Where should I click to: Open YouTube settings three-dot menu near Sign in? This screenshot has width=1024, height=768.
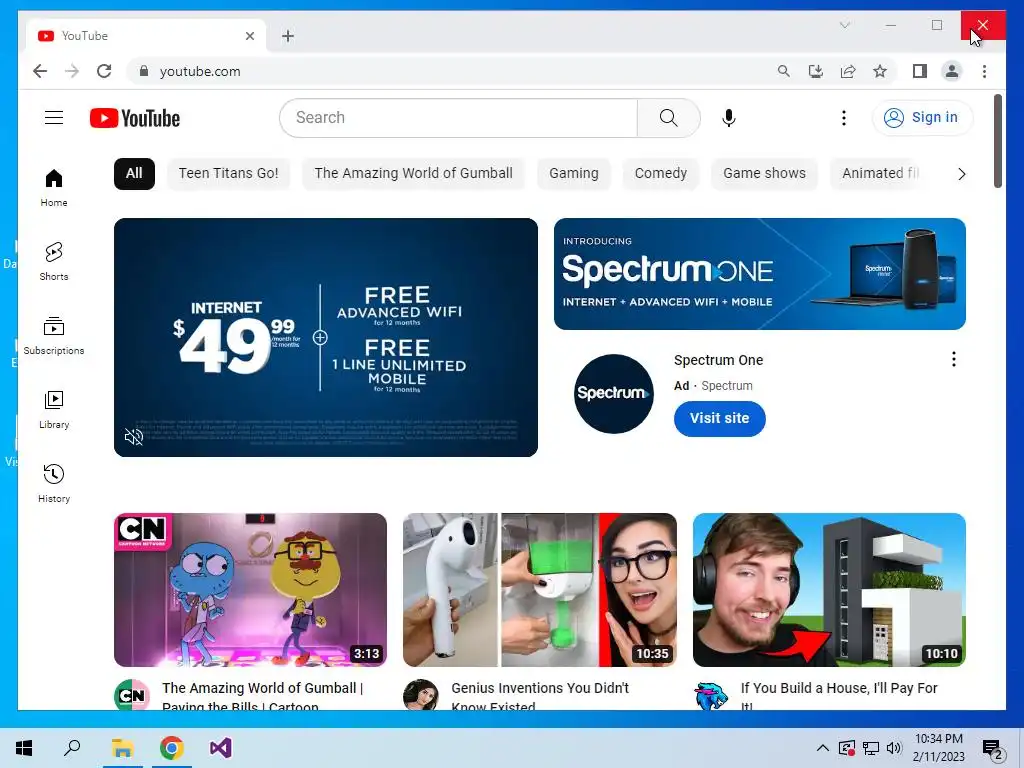[844, 118]
